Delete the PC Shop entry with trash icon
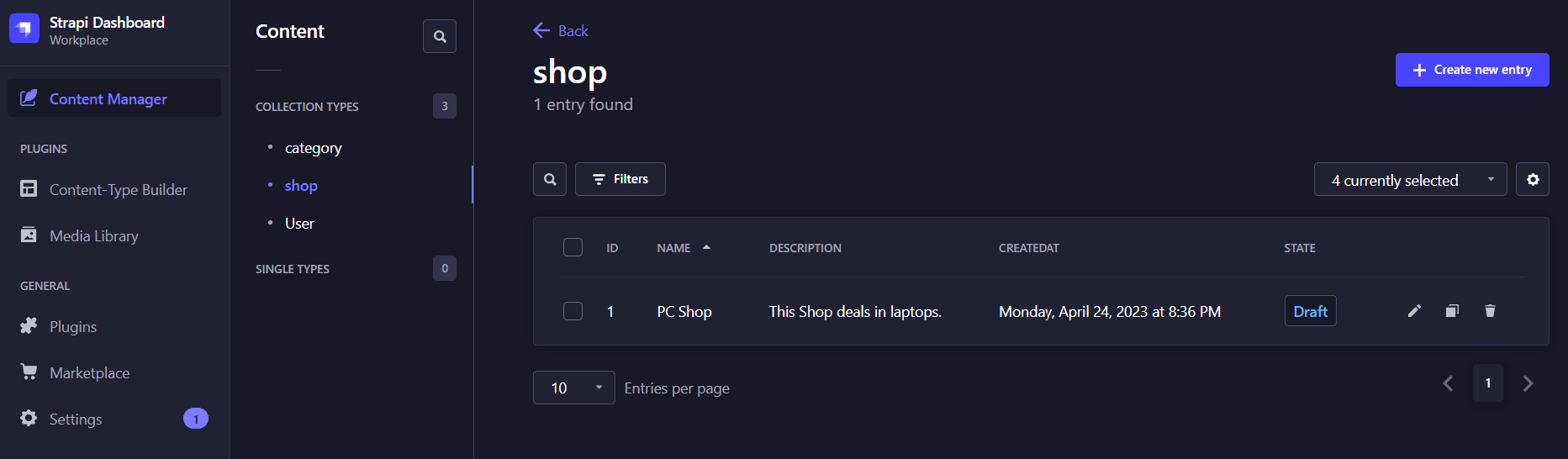Image resolution: width=1568 pixels, height=459 pixels. tap(1490, 311)
